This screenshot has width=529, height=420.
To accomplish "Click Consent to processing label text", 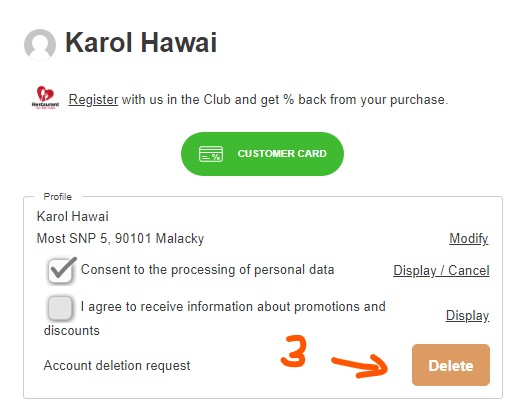I will click(x=207, y=270).
